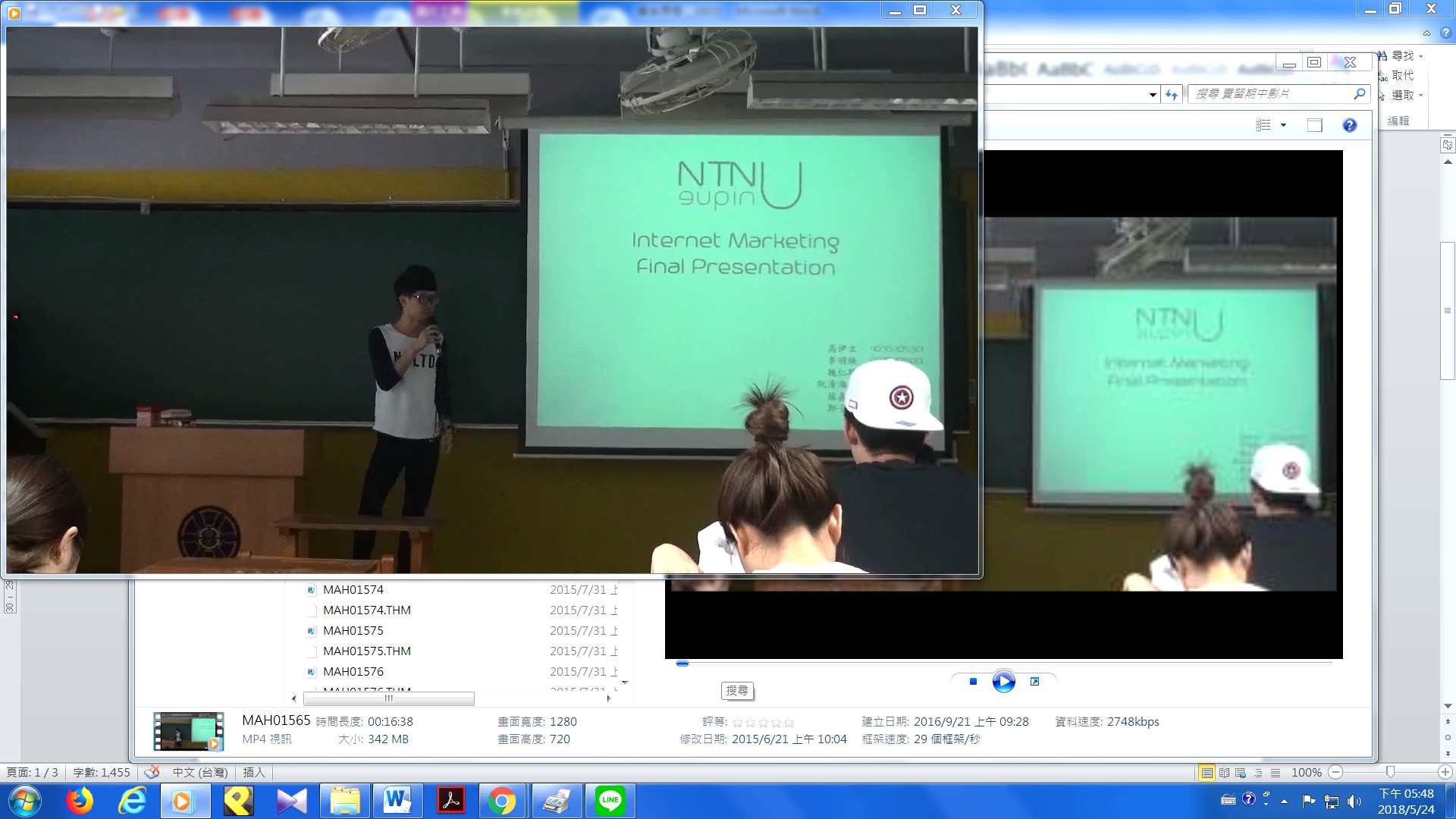Open the printer/scanner taskbar app
1456x819 pixels.
tap(557, 801)
